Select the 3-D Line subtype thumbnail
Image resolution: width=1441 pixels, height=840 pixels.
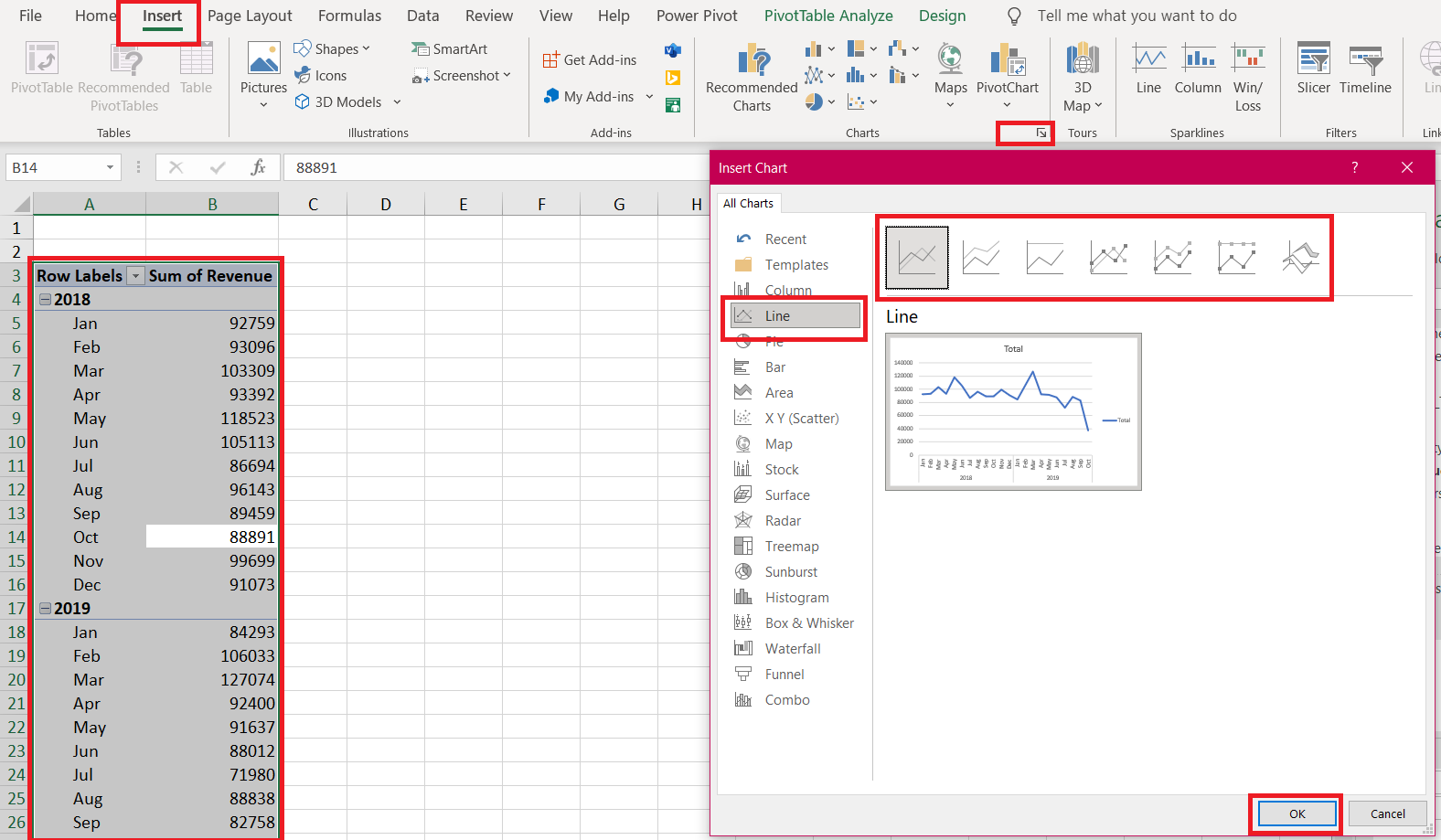click(x=1301, y=258)
